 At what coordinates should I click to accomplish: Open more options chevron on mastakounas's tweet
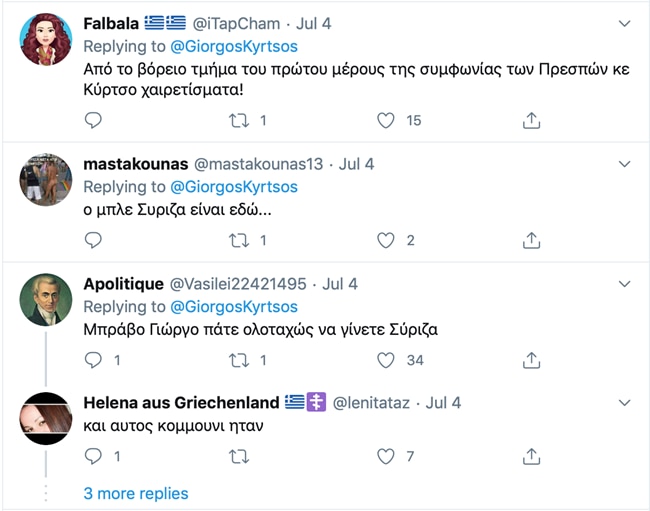(x=625, y=164)
